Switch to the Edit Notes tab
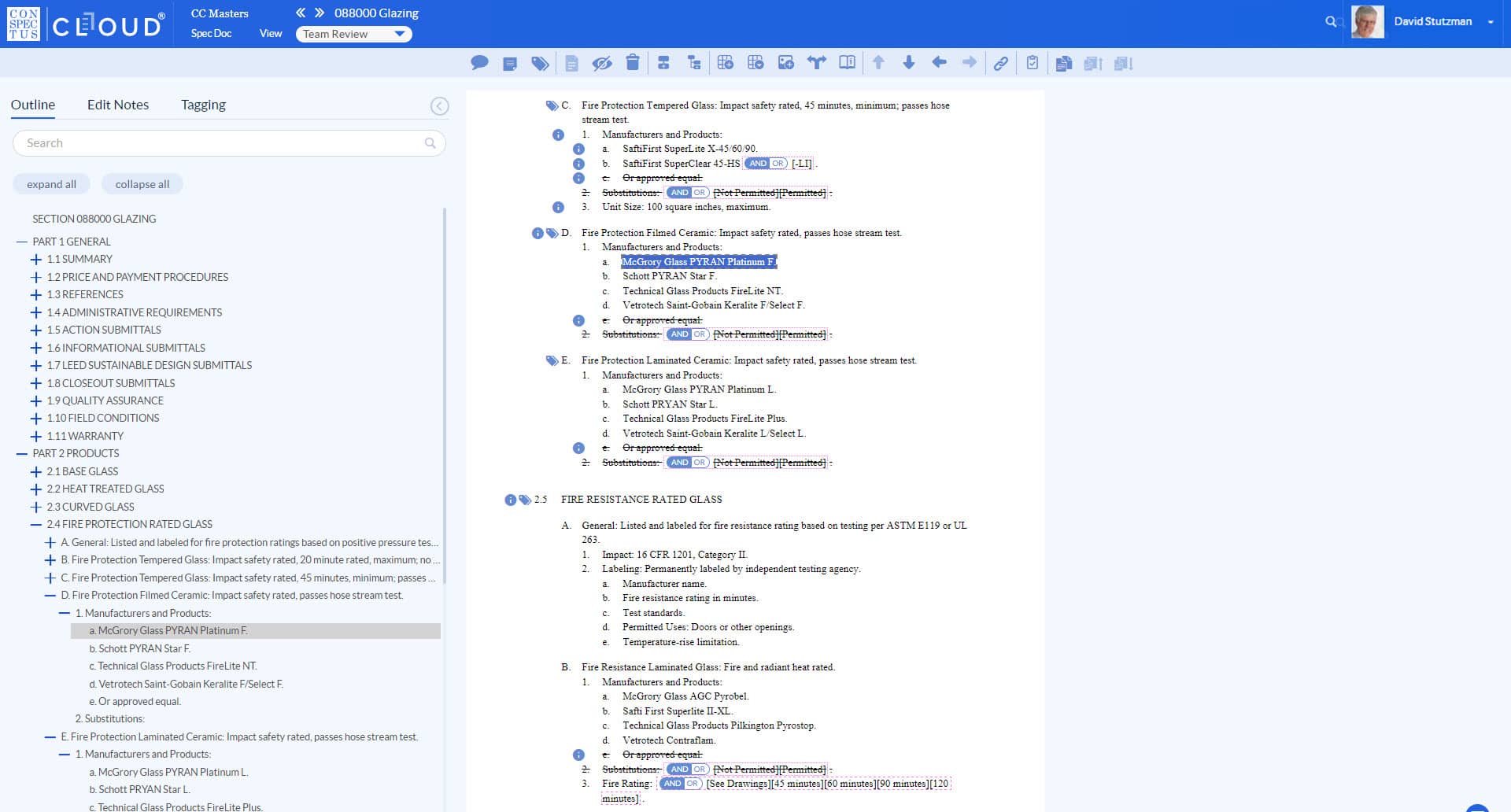The height and width of the screenshot is (812, 1511). [x=118, y=105]
